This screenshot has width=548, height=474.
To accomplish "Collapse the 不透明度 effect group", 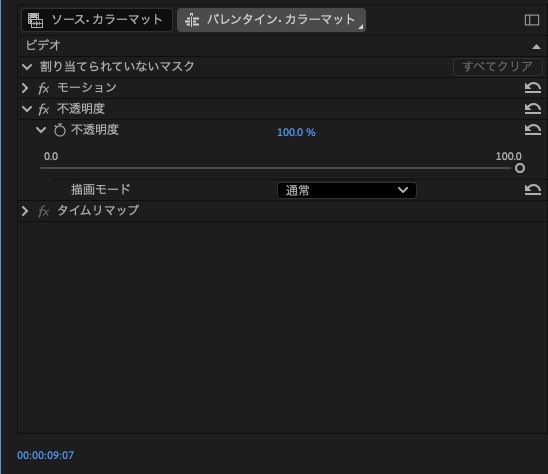I will pos(27,109).
